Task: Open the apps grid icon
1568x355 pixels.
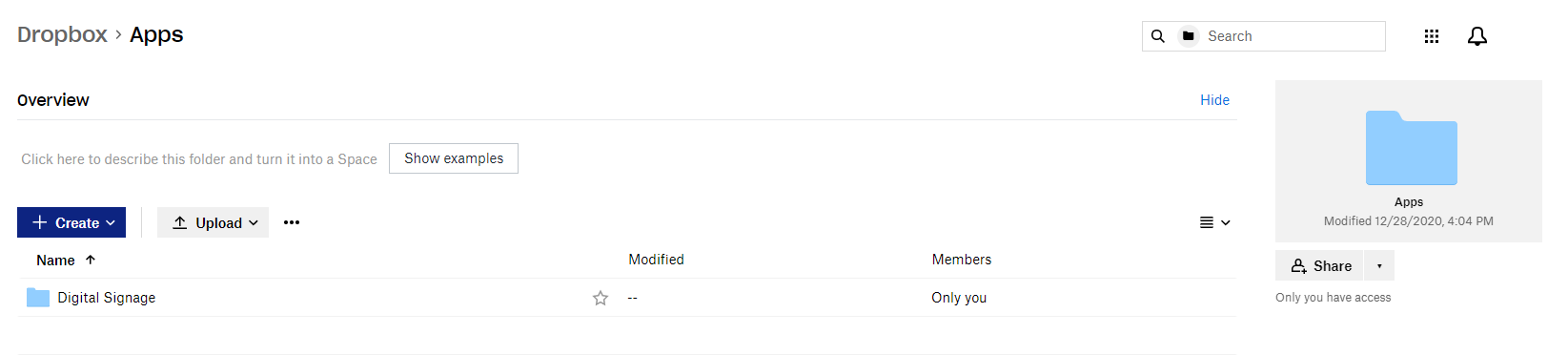Action: pos(1431,36)
